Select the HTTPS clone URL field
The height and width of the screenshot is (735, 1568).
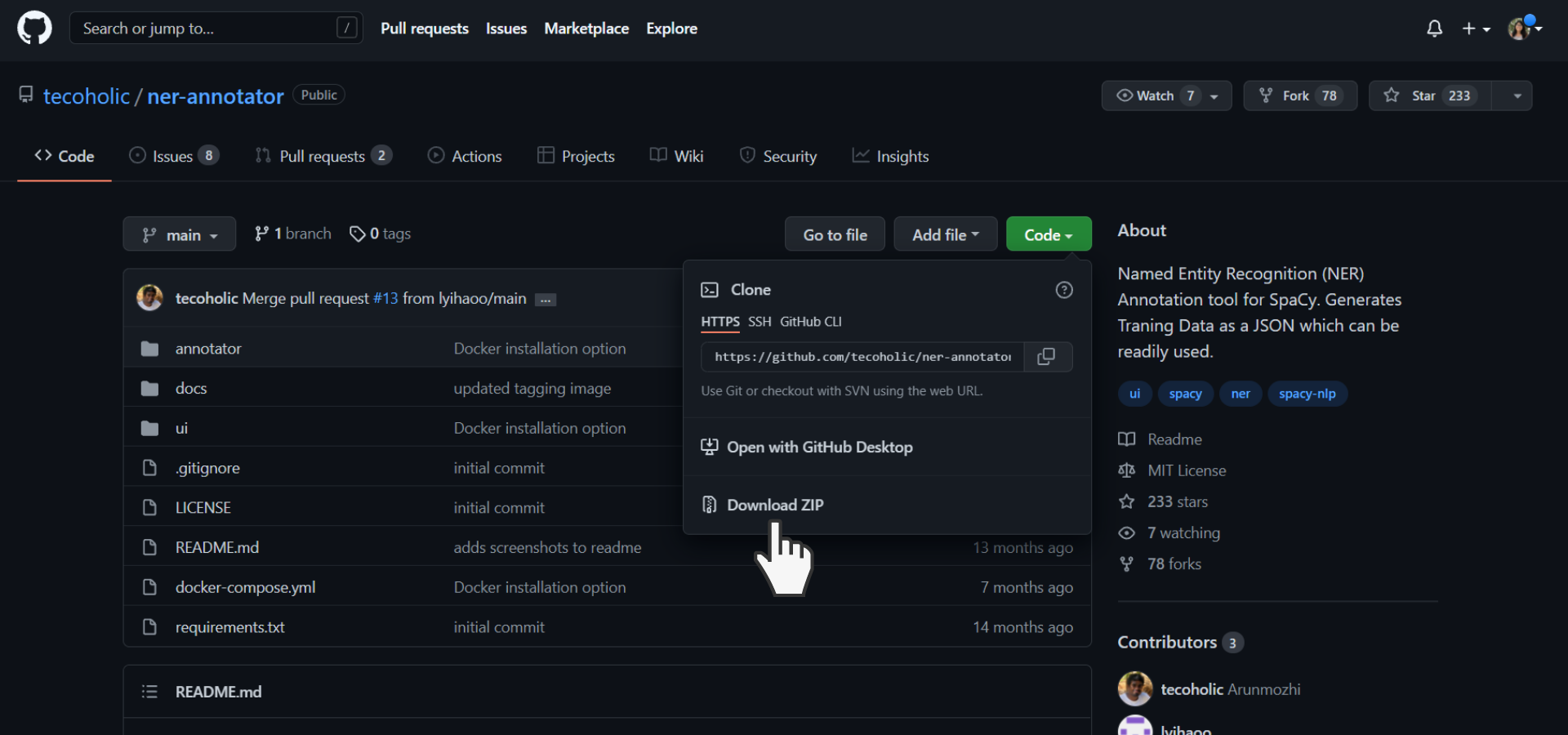coord(862,357)
